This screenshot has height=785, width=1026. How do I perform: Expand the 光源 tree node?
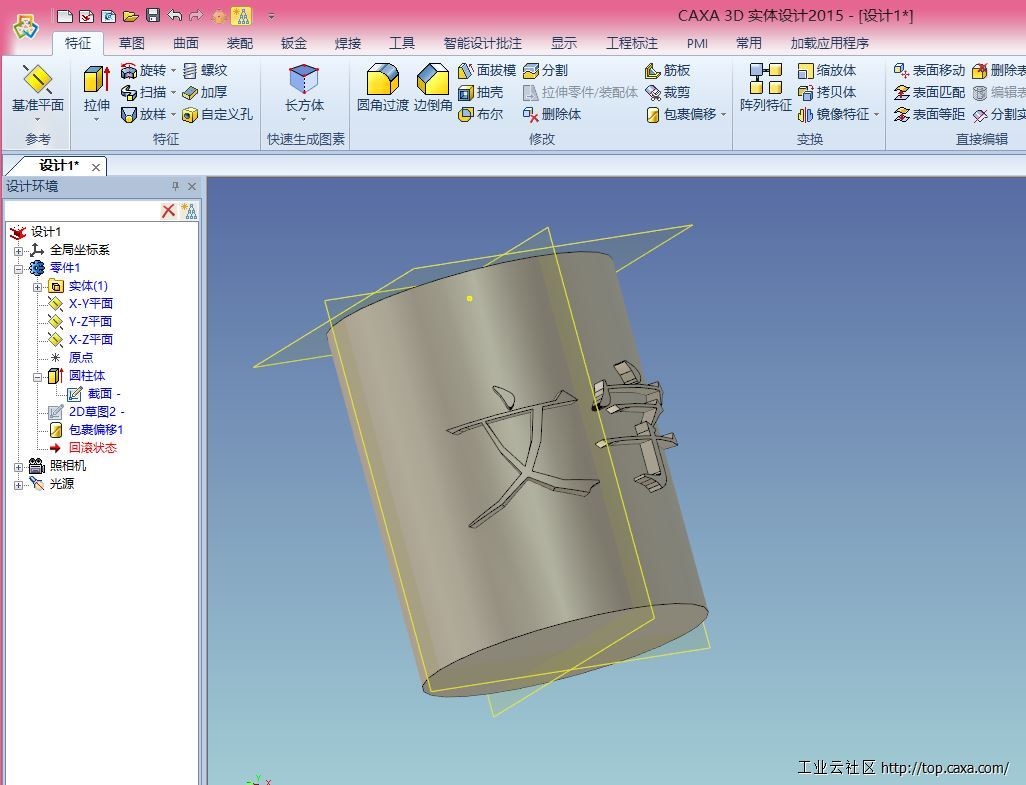18,484
